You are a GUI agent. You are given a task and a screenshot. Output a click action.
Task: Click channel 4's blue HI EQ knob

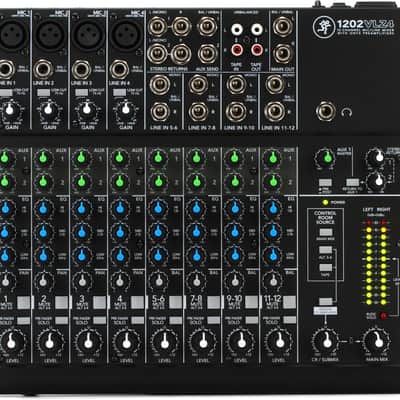tap(120, 208)
